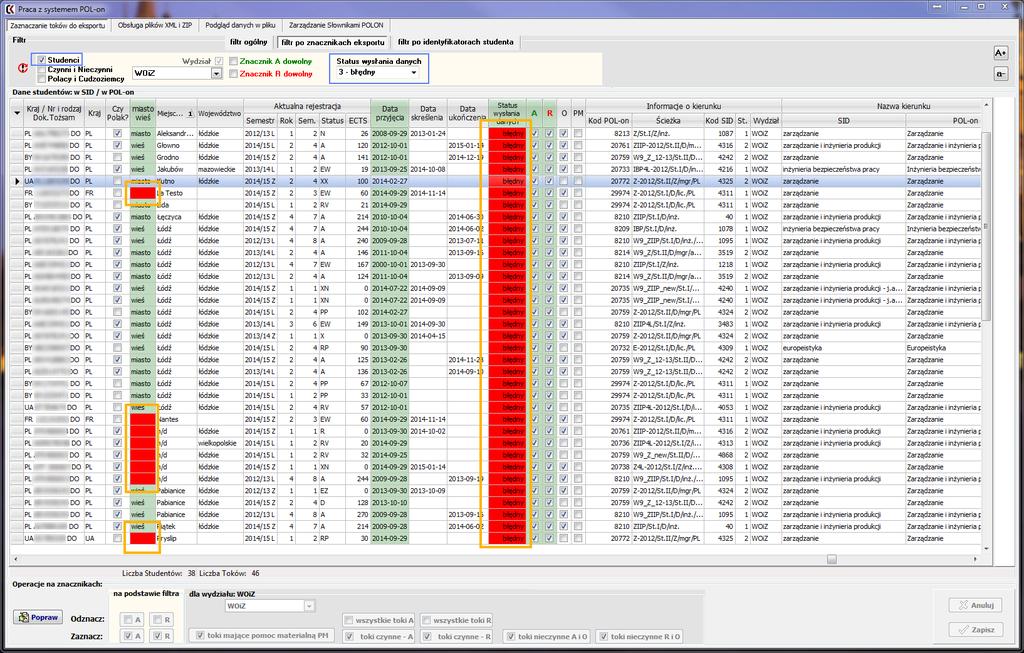Increase font size with A+ icon
Image resolution: width=1024 pixels, height=653 pixels.
[1000, 53]
